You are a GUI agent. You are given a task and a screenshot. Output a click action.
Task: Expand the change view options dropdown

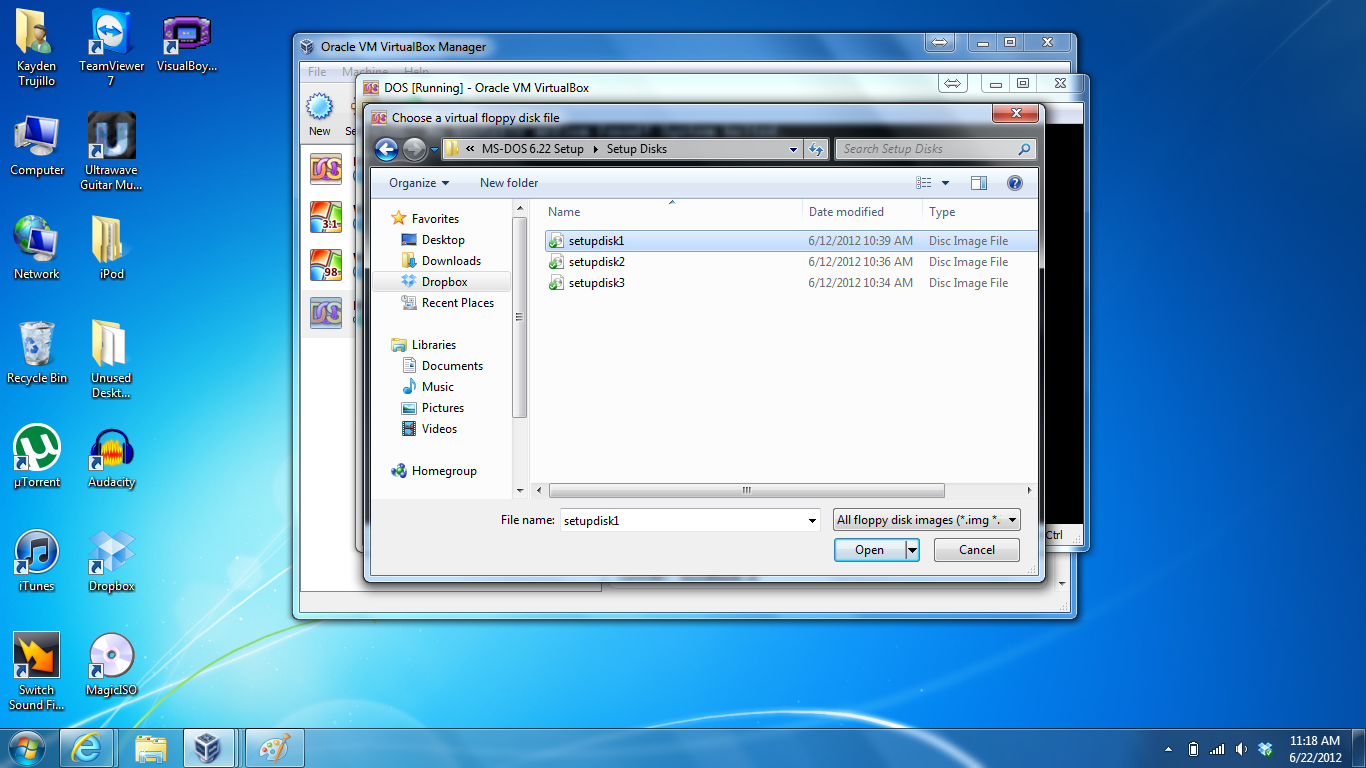tap(945, 183)
